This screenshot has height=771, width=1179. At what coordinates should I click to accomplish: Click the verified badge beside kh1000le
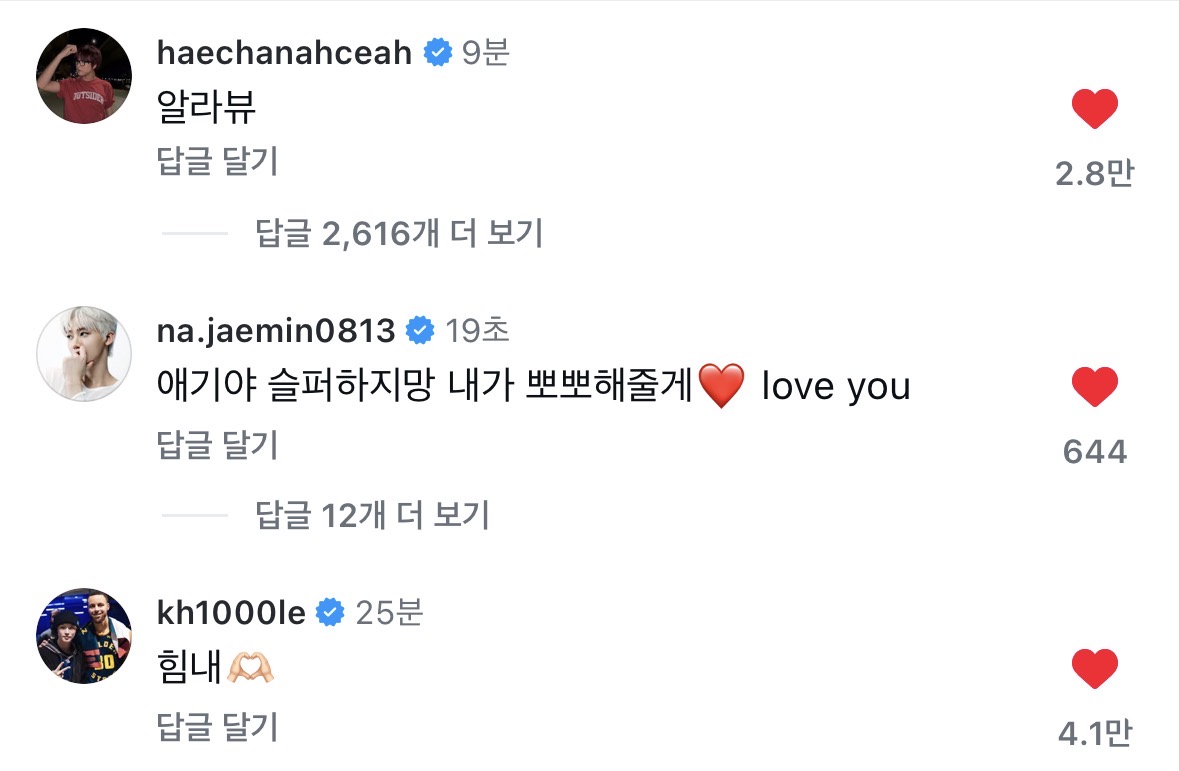(x=330, y=612)
